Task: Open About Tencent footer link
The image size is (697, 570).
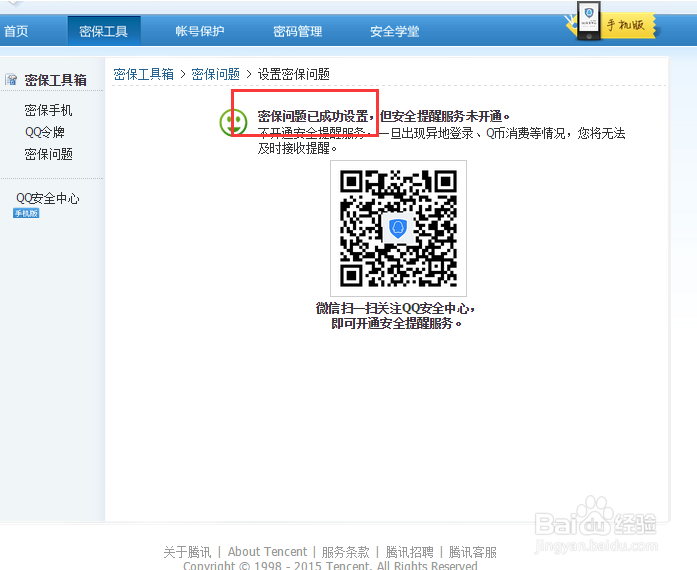Action: point(268,552)
